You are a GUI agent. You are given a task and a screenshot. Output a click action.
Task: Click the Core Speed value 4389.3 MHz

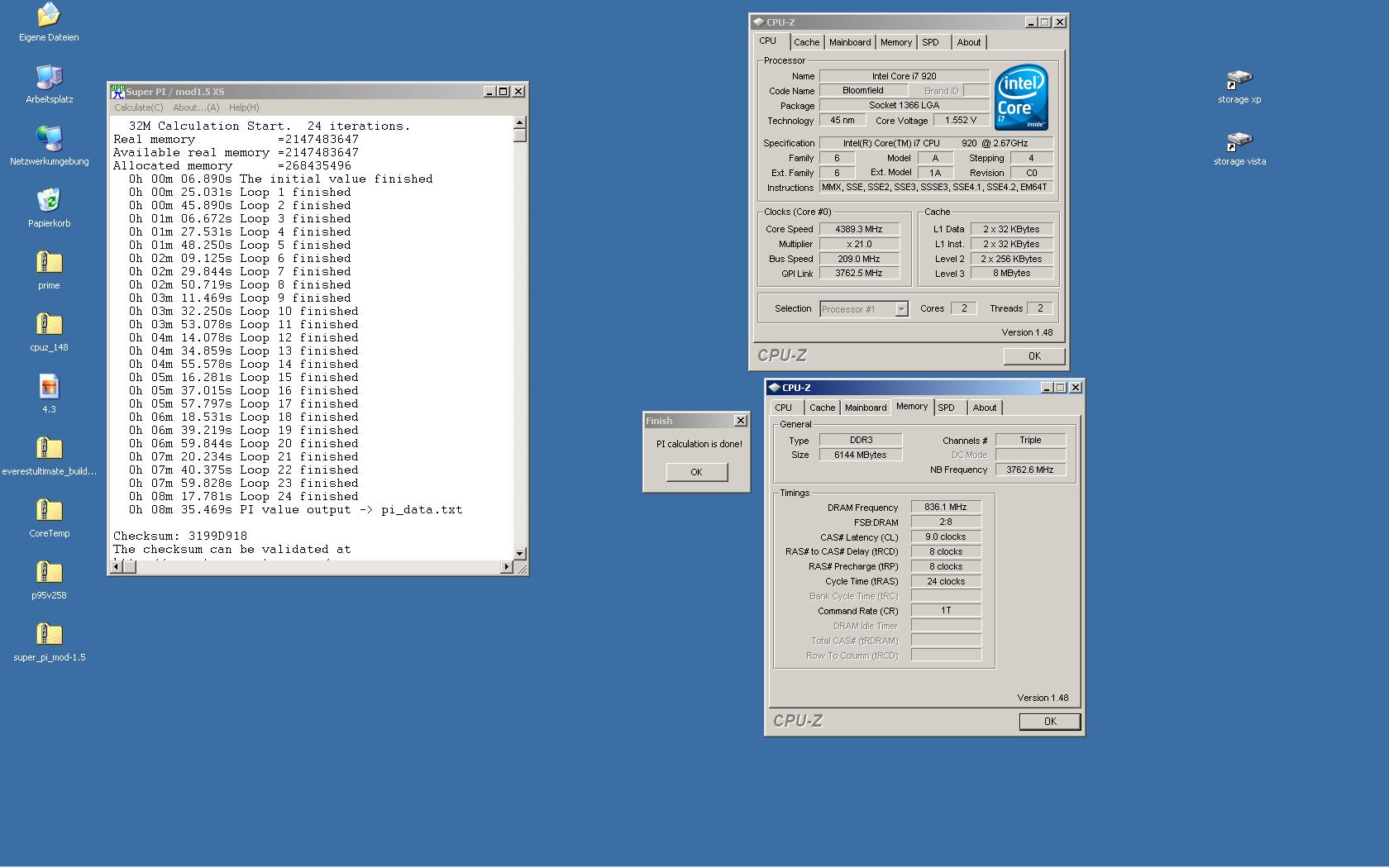pos(859,229)
